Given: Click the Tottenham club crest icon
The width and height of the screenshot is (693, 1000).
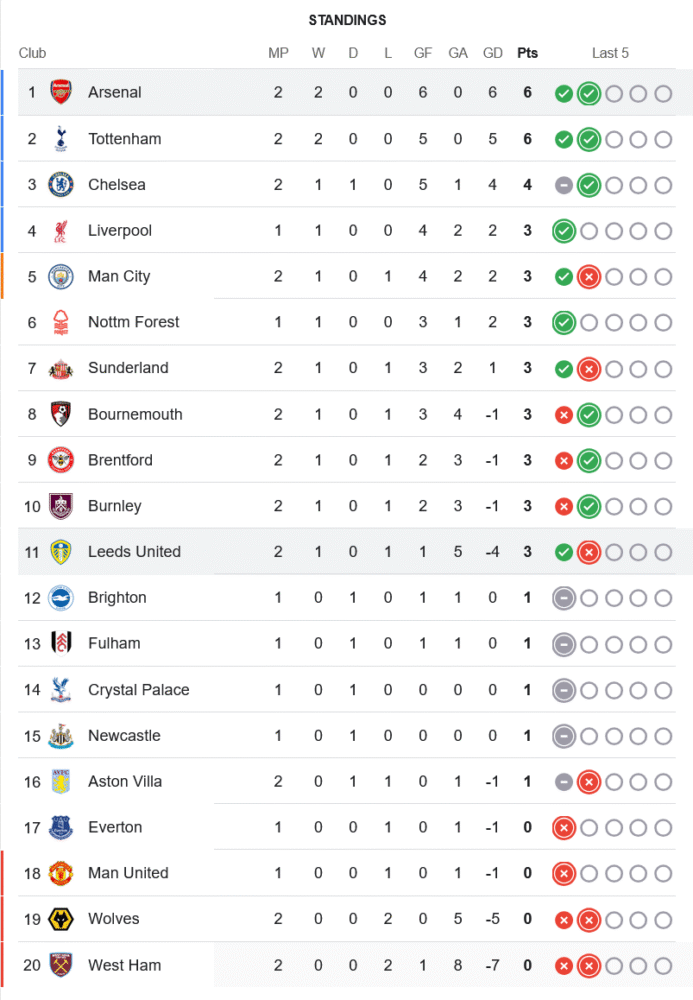Looking at the screenshot, I should coord(61,139).
